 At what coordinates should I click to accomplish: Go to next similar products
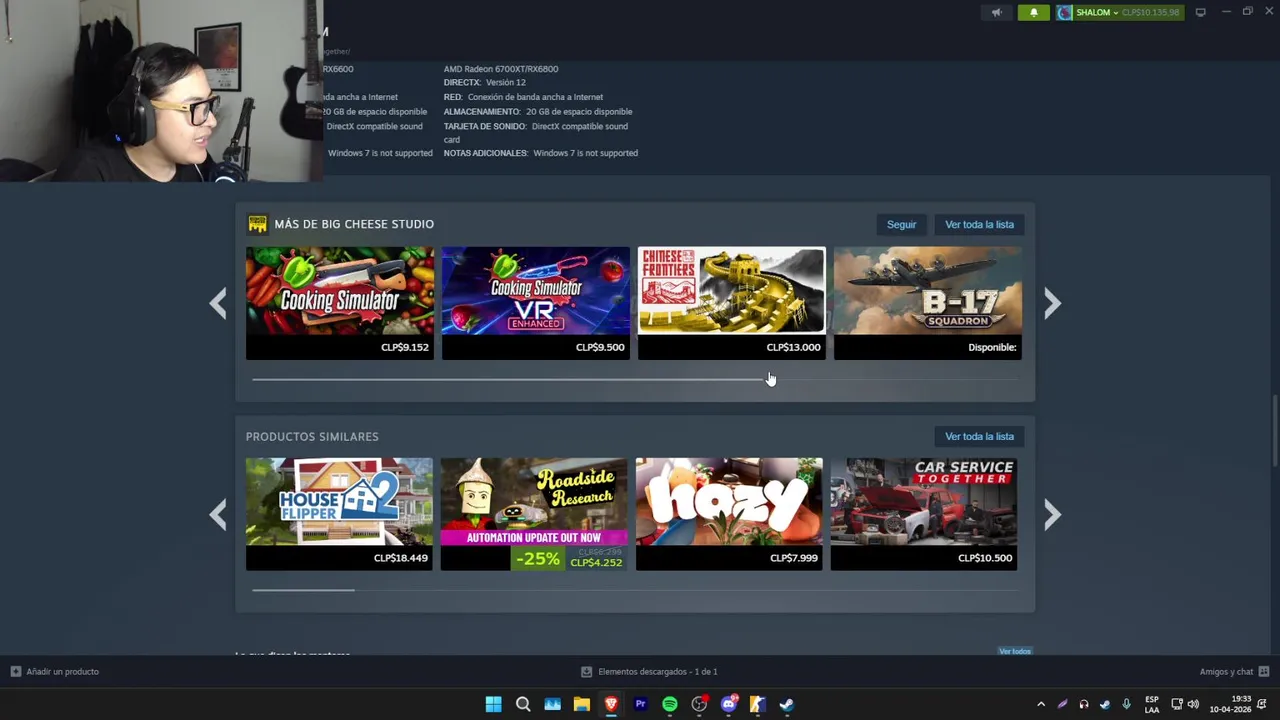pyautogui.click(x=1052, y=514)
